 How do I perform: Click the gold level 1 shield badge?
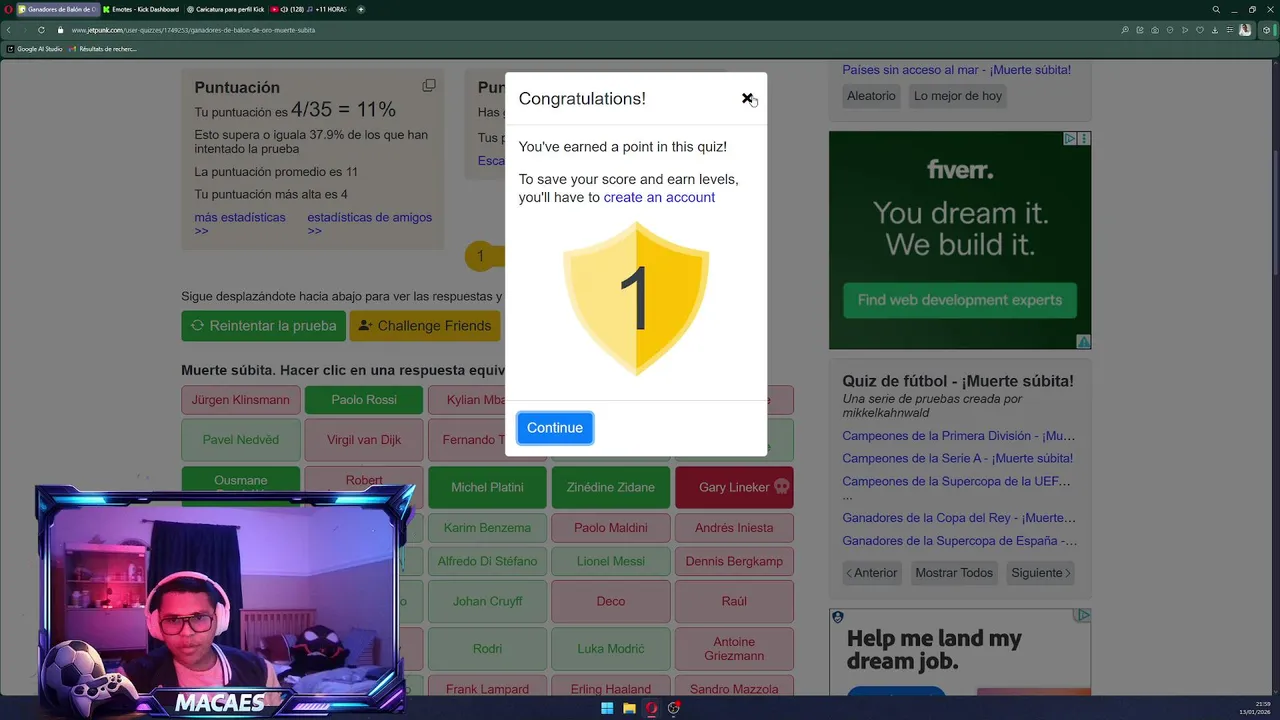(636, 299)
